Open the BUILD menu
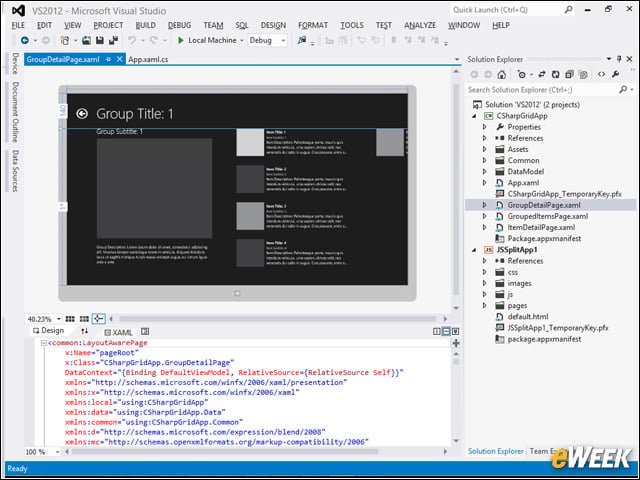Viewport: 640px width, 480px height. pyautogui.click(x=145, y=25)
